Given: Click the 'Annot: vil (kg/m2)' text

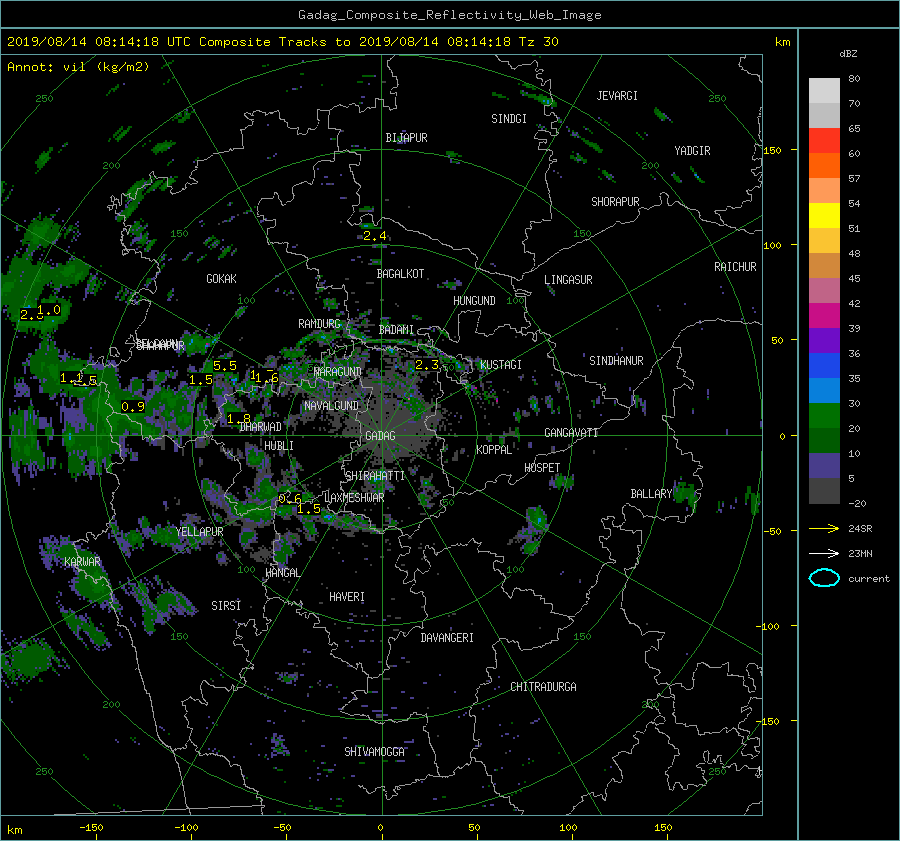Looking at the screenshot, I should tap(78, 67).
